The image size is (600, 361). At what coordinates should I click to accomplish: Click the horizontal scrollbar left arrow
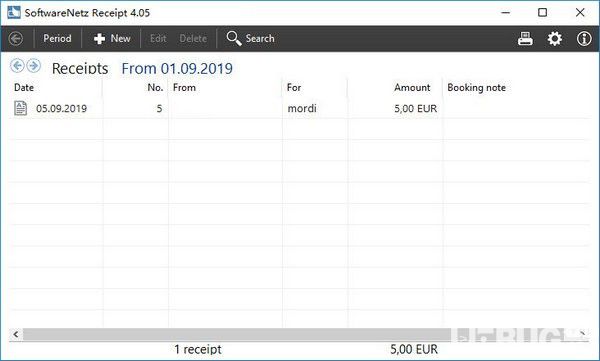click(16, 335)
